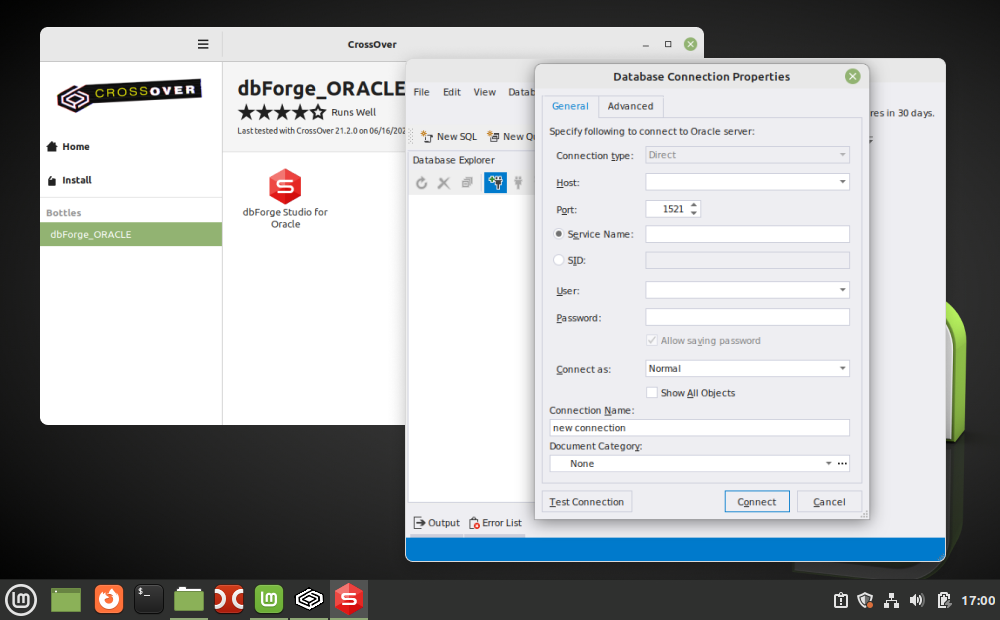1000x620 pixels.
Task: Select the dbForge_ORACLE bottle
Action: pos(131,234)
